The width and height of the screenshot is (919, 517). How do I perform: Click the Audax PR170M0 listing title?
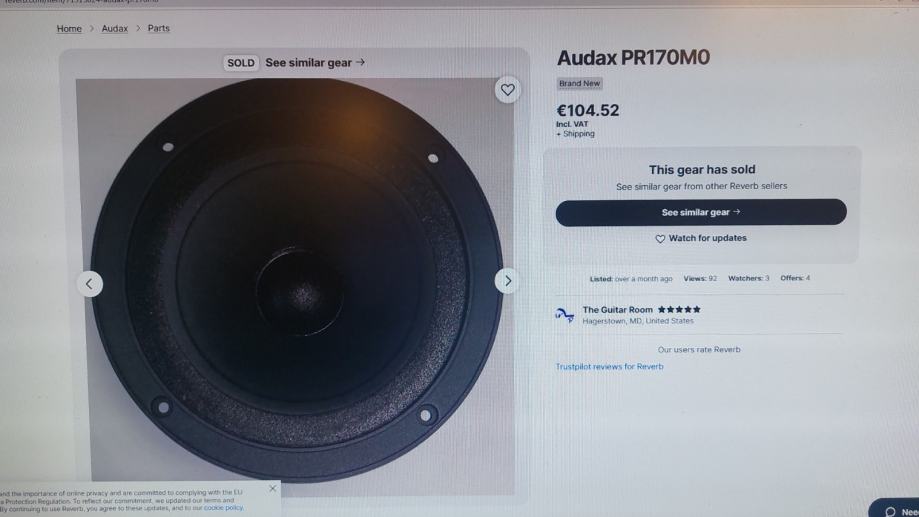pyautogui.click(x=633, y=57)
